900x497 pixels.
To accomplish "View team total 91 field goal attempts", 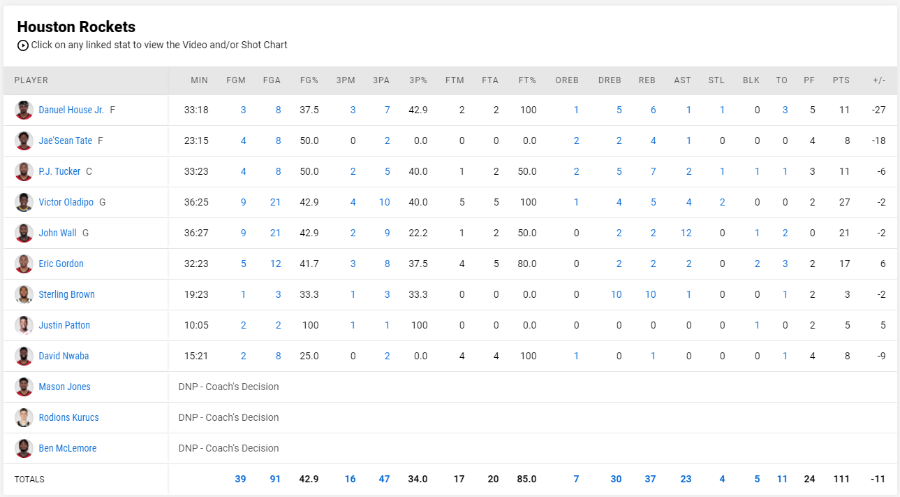I will pyautogui.click(x=275, y=479).
